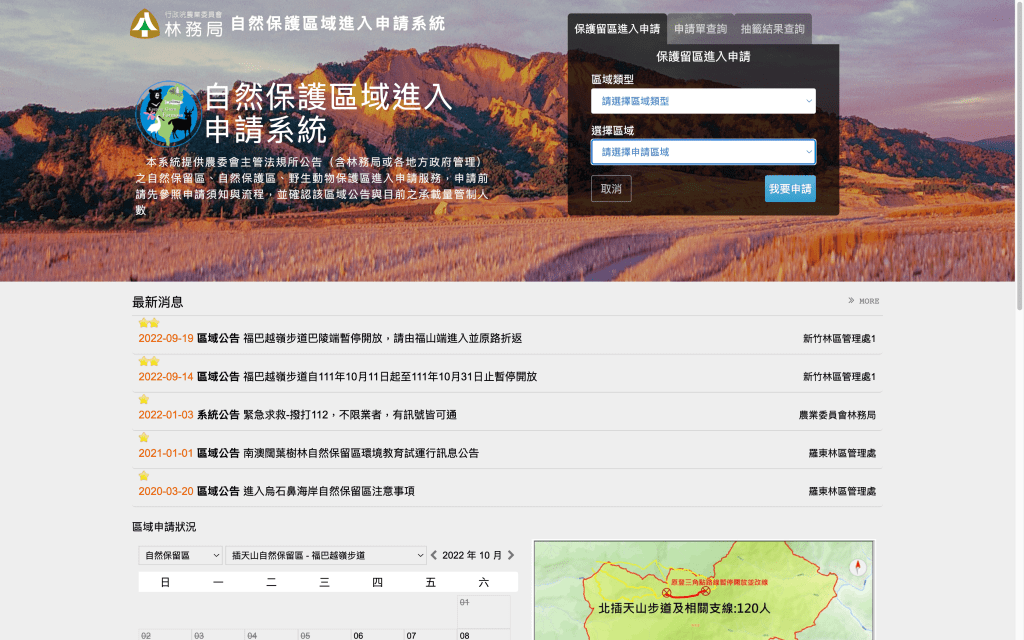Click the compass icon on the map
This screenshot has height=640, width=1024.
click(858, 568)
